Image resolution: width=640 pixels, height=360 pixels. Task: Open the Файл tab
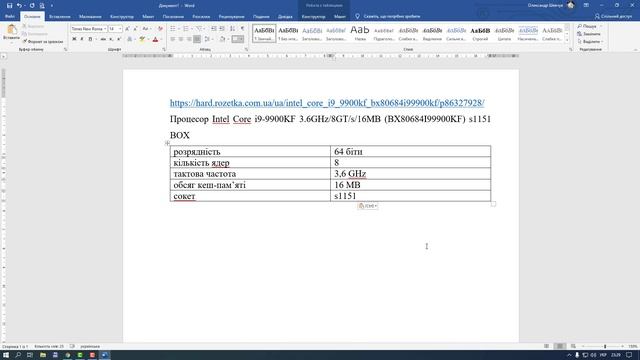(10, 17)
